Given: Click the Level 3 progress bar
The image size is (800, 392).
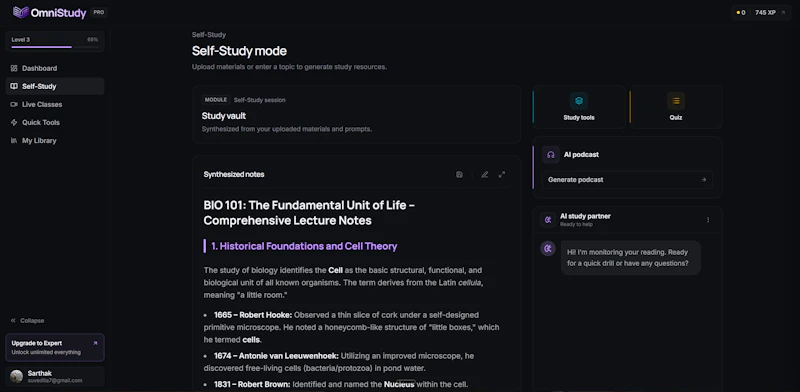Looking at the screenshot, I should point(55,47).
